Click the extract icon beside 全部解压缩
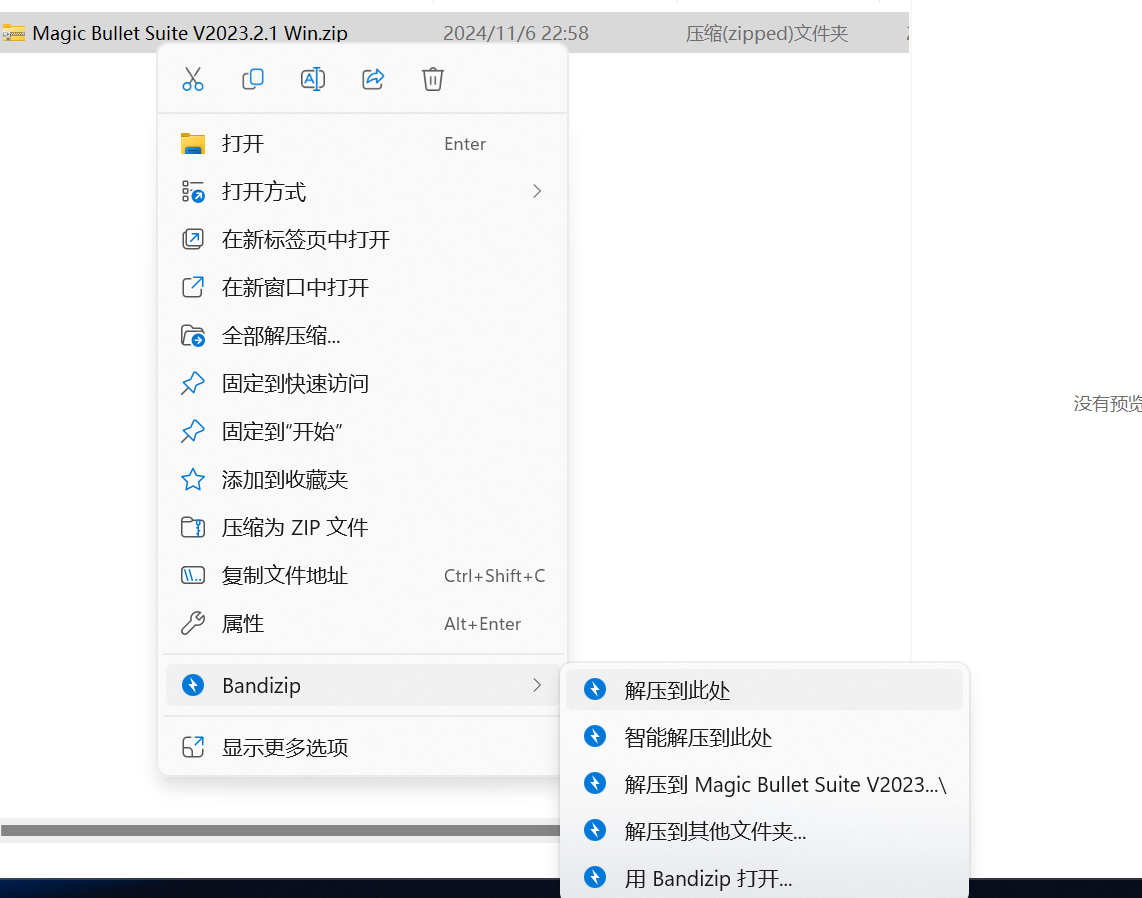Screen dimensions: 1142x898 tap(193, 336)
